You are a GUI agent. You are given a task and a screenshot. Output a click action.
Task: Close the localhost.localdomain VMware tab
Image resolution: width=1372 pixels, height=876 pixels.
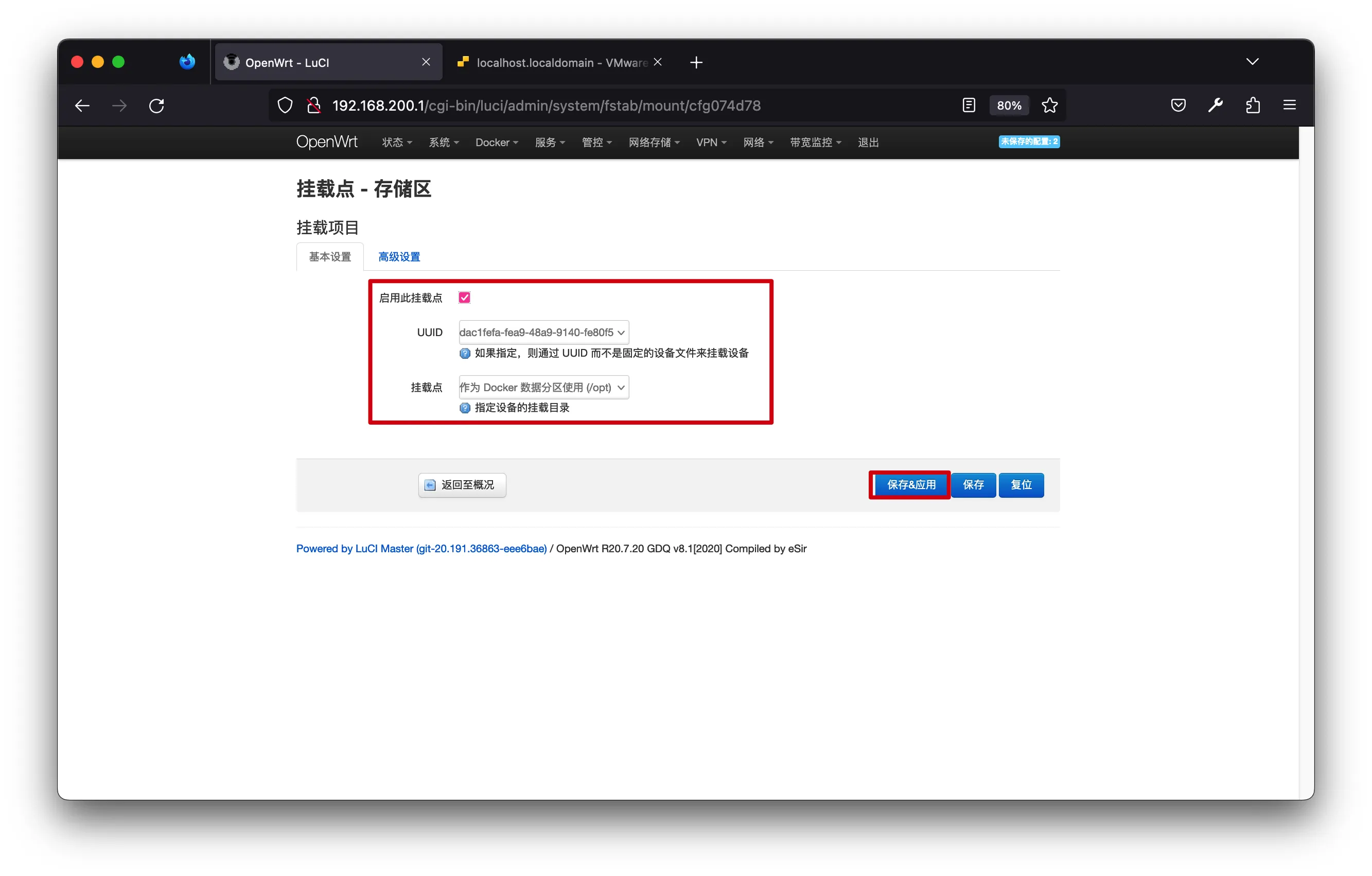point(658,62)
